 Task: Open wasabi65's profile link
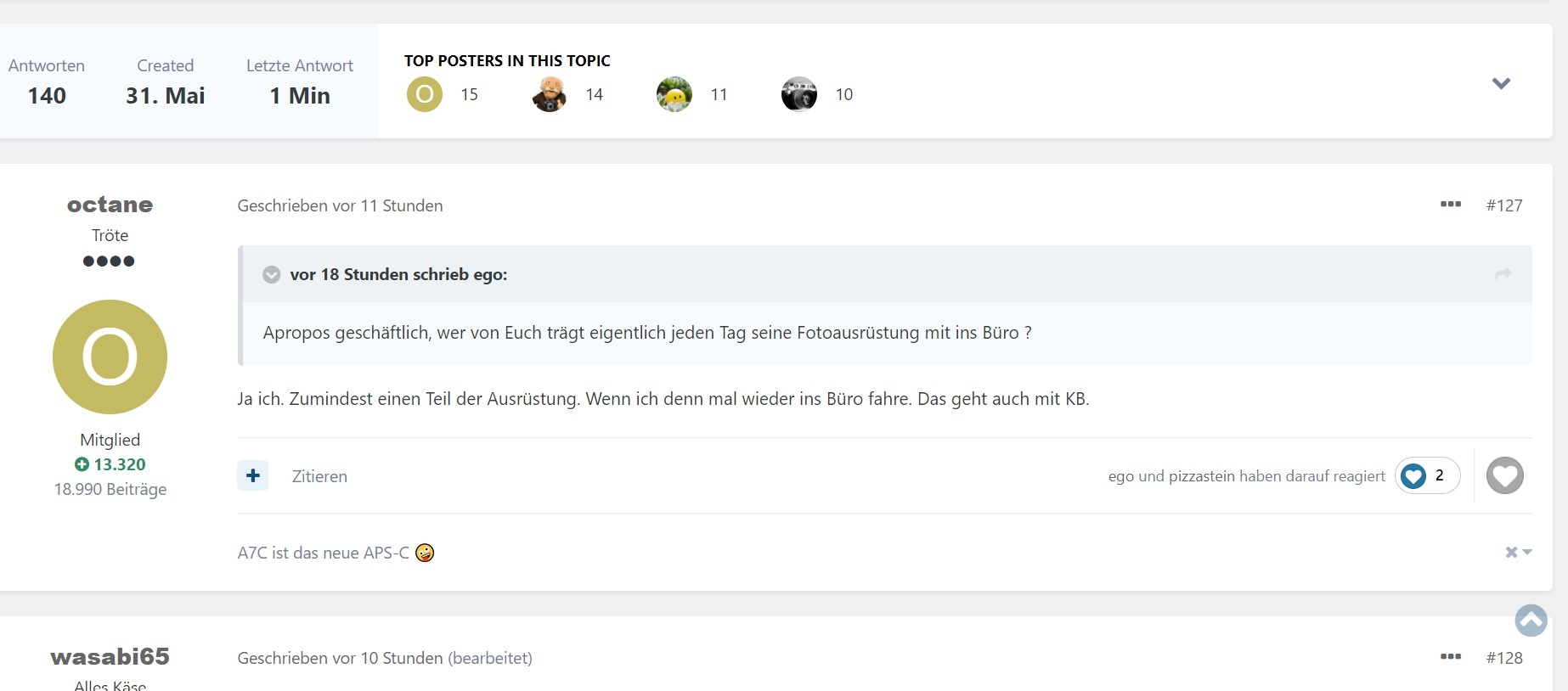(x=110, y=657)
